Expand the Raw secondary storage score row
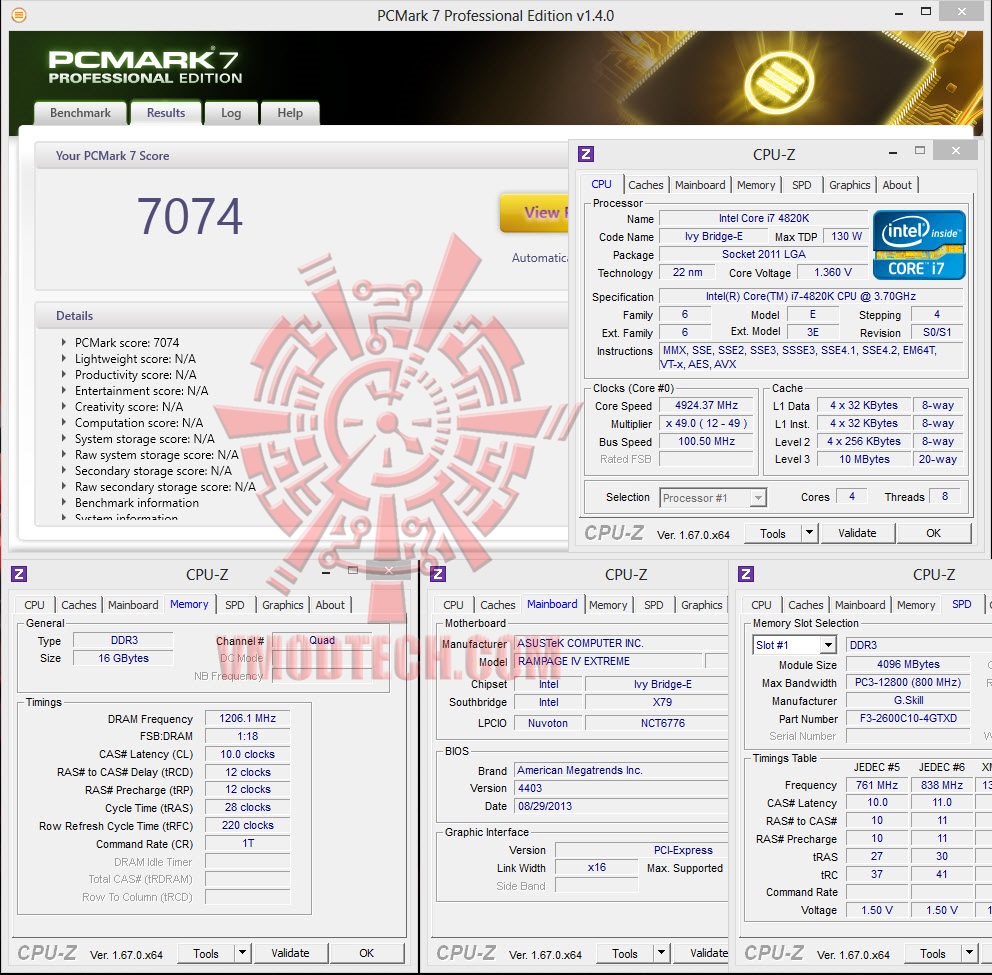 [63, 487]
